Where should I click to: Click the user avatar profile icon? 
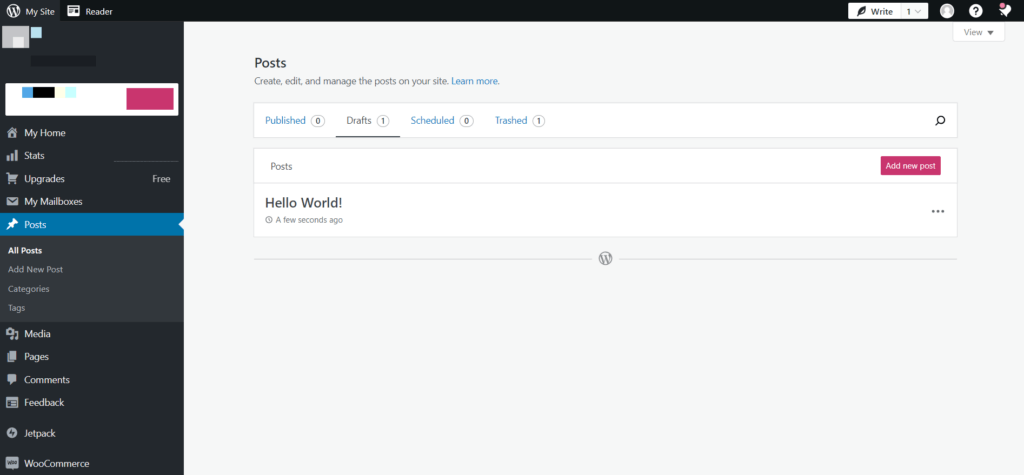click(947, 11)
